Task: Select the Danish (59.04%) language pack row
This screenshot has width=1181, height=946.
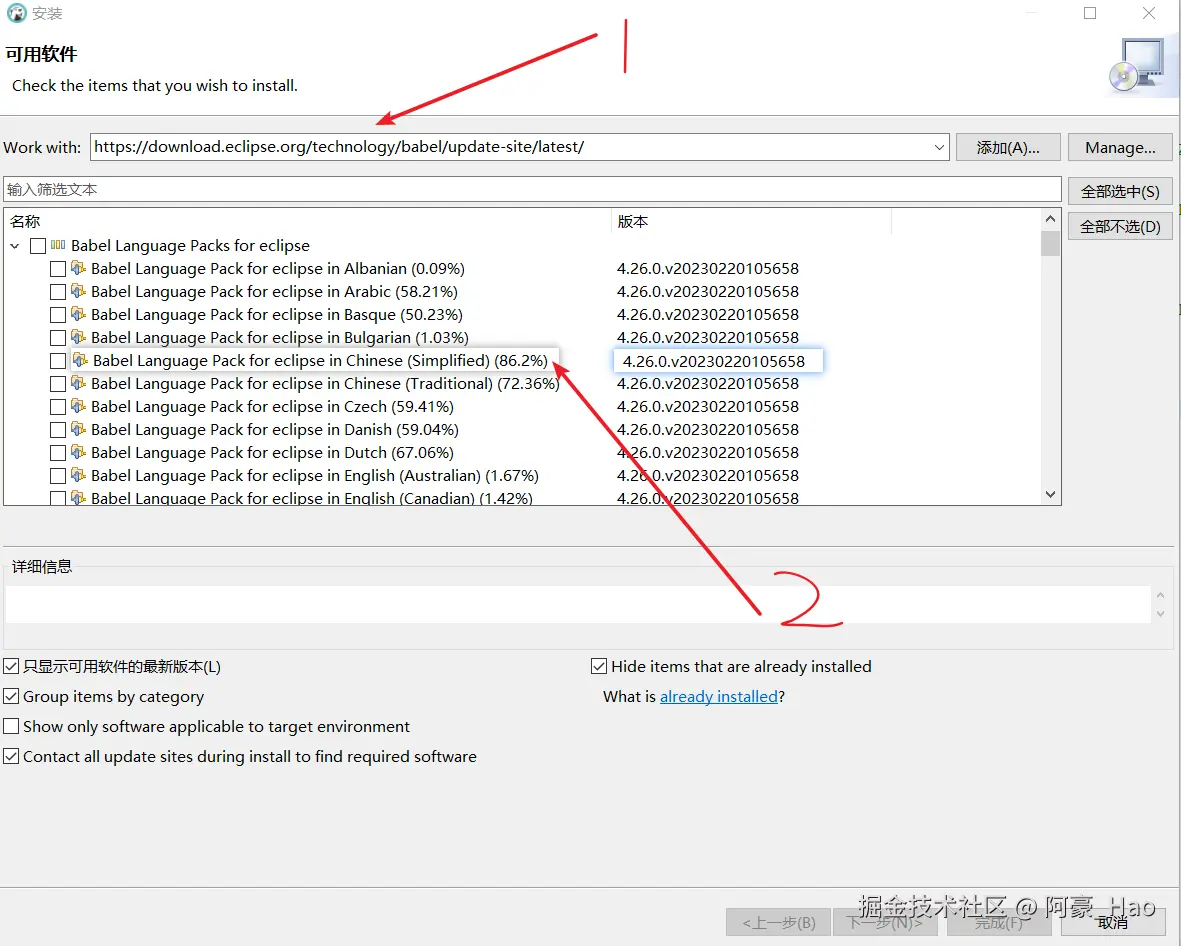Action: [275, 430]
